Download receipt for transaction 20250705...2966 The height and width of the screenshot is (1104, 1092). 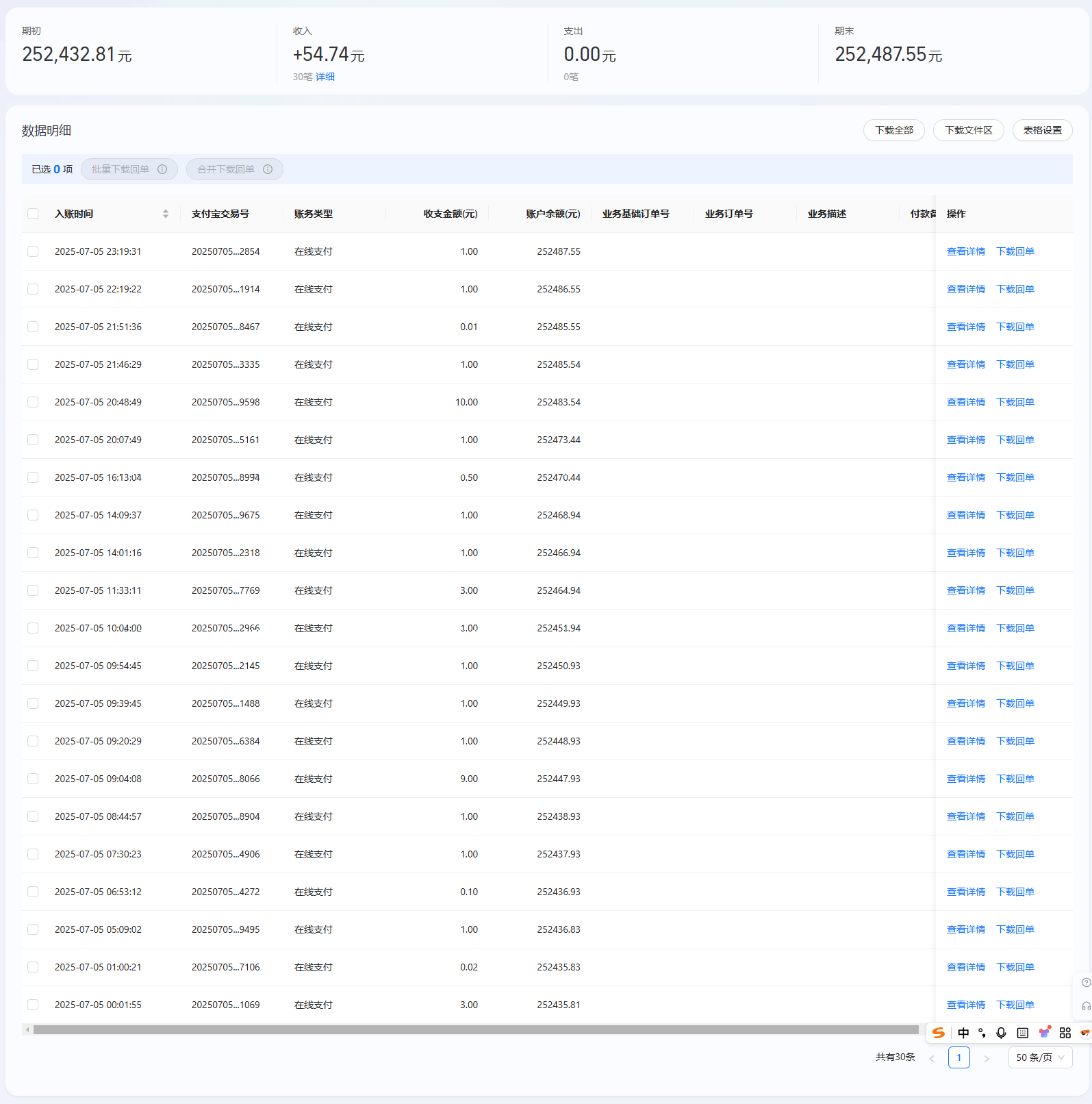pyautogui.click(x=1015, y=628)
